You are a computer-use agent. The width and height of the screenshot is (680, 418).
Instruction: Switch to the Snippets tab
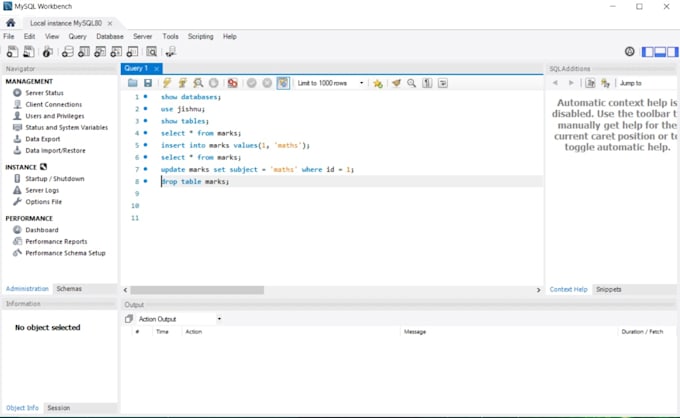pyautogui.click(x=608, y=289)
